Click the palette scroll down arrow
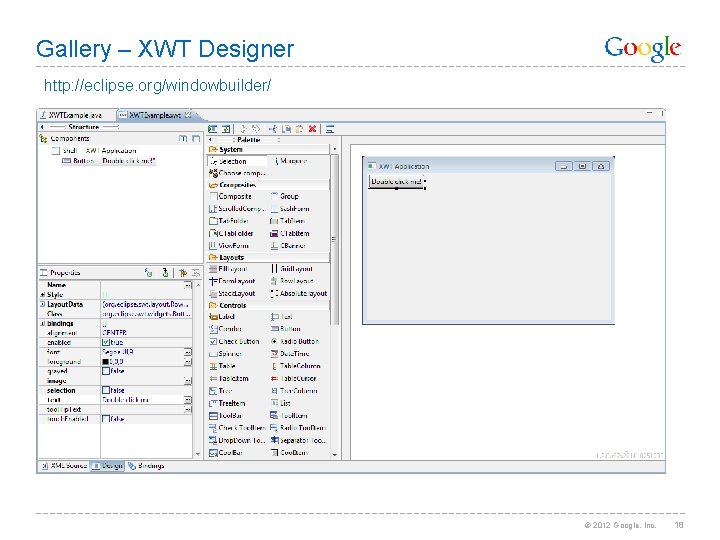 pyautogui.click(x=335, y=455)
